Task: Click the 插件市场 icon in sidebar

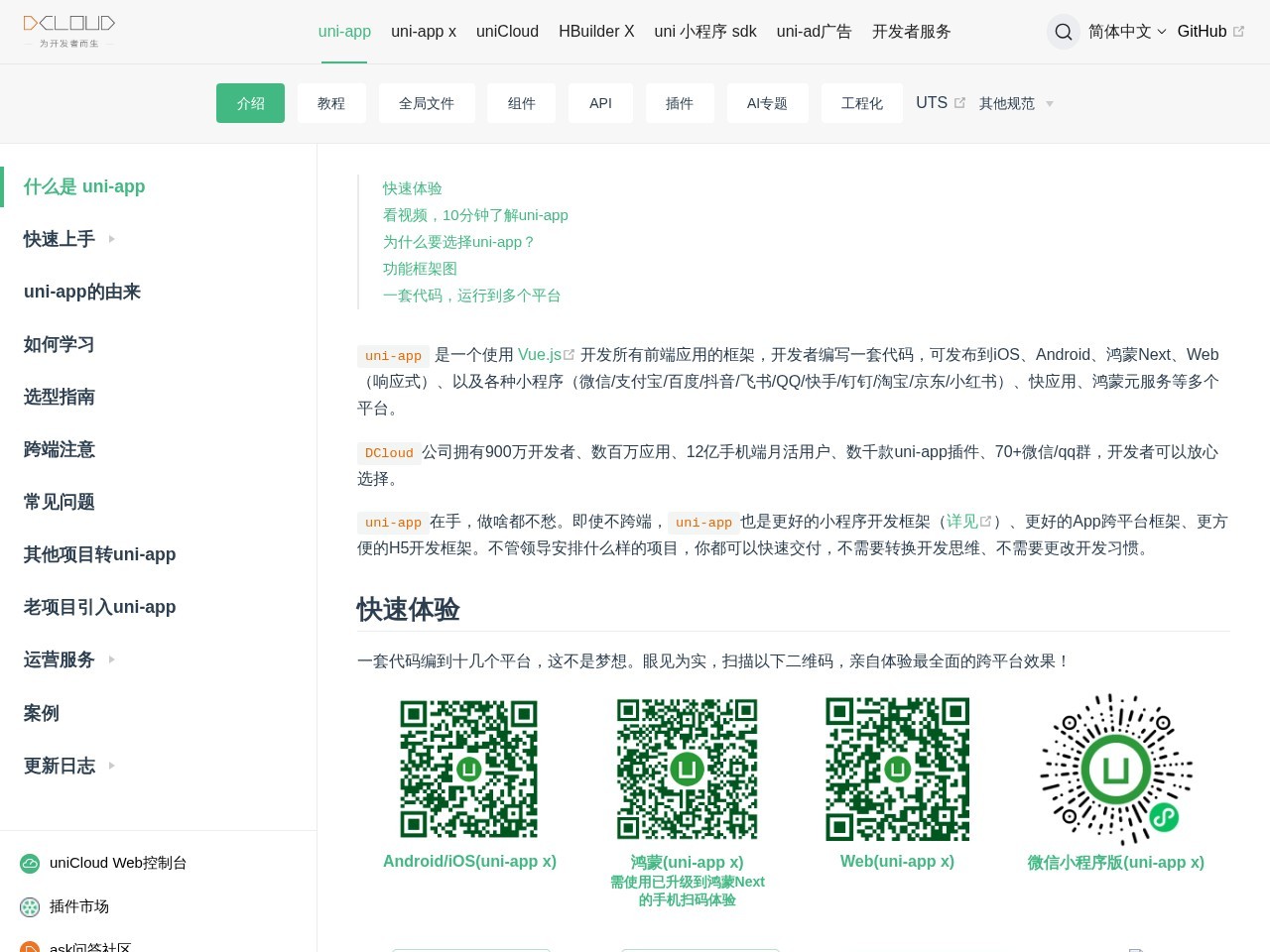Action: pyautogui.click(x=30, y=907)
